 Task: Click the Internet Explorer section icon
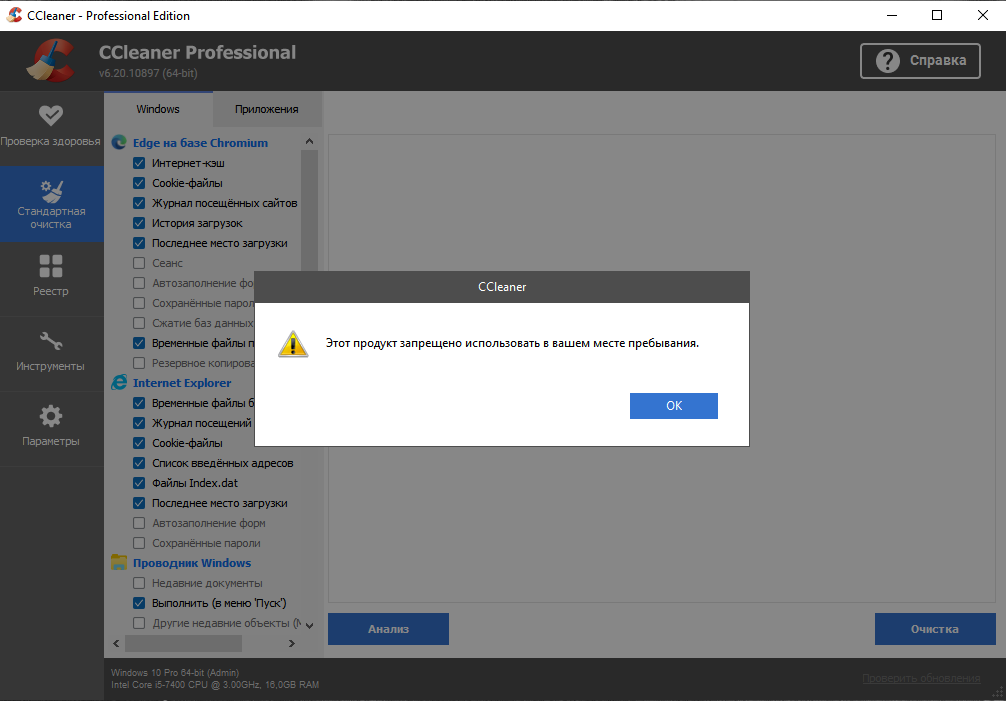(x=119, y=383)
